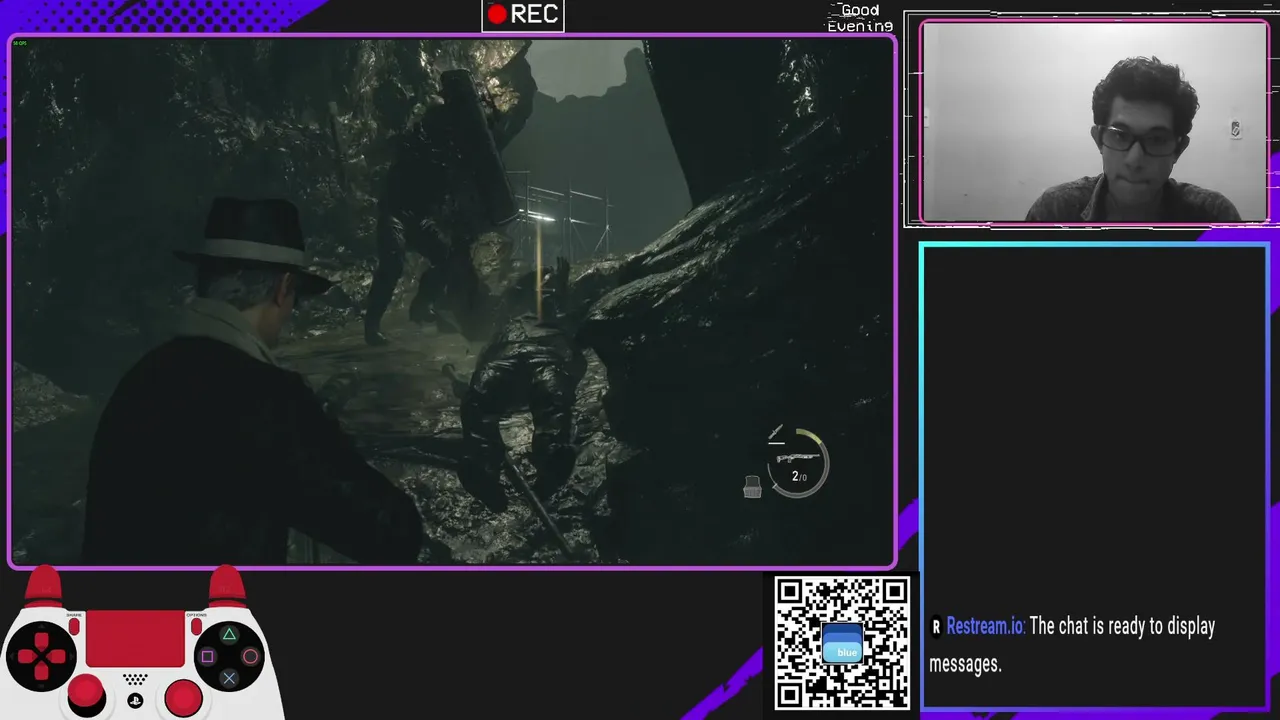Click the Square button on the controller overlay
The height and width of the screenshot is (720, 1280).
207,657
